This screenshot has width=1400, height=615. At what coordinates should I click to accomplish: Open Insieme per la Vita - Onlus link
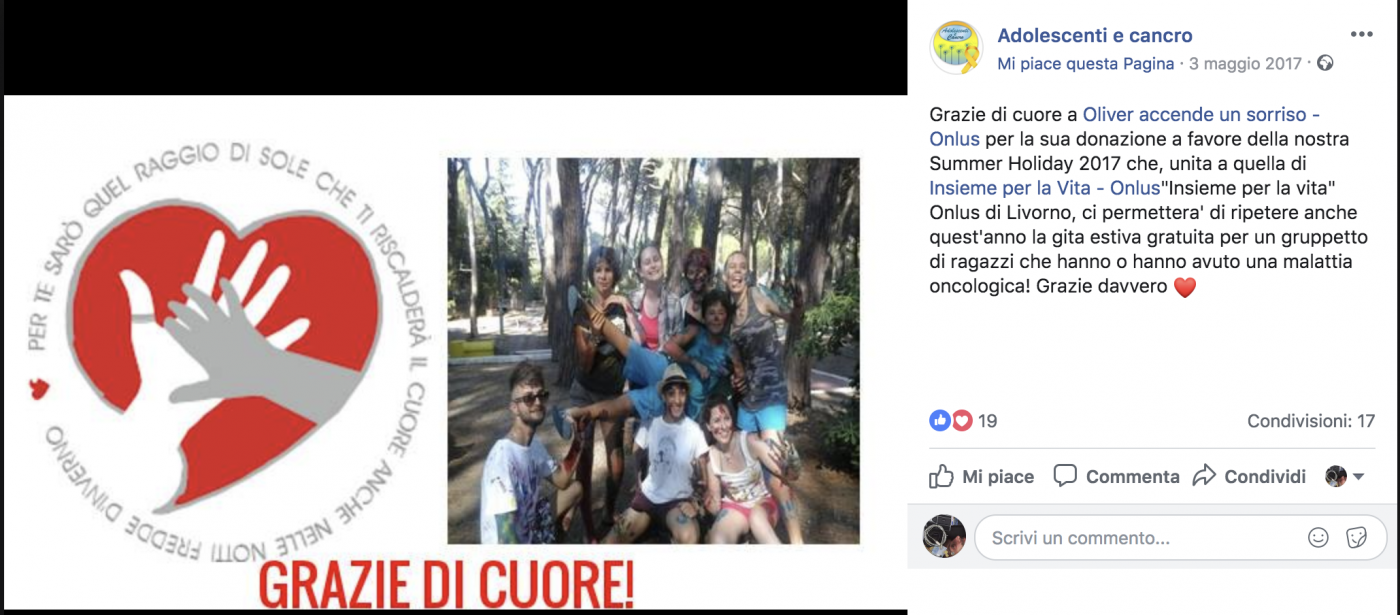(1044, 187)
